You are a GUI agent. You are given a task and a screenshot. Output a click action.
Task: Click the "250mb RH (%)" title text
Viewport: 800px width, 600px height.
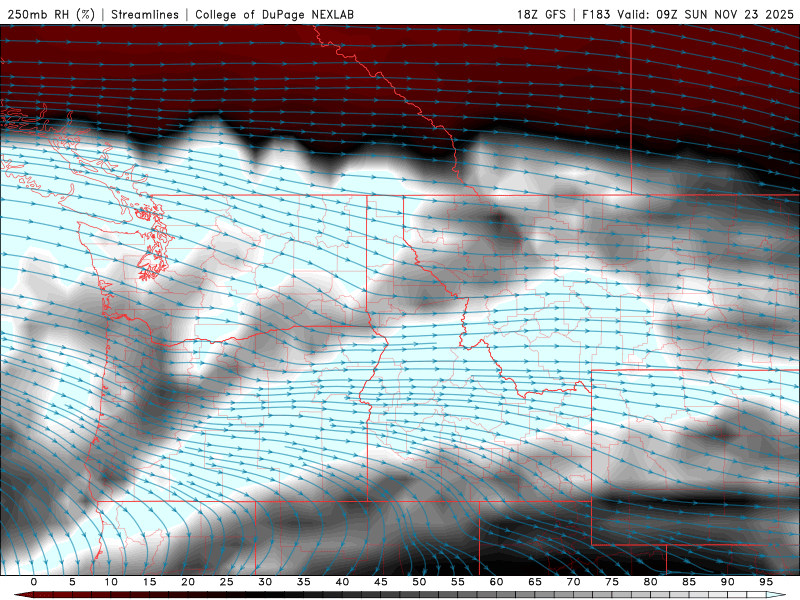[x=51, y=14]
